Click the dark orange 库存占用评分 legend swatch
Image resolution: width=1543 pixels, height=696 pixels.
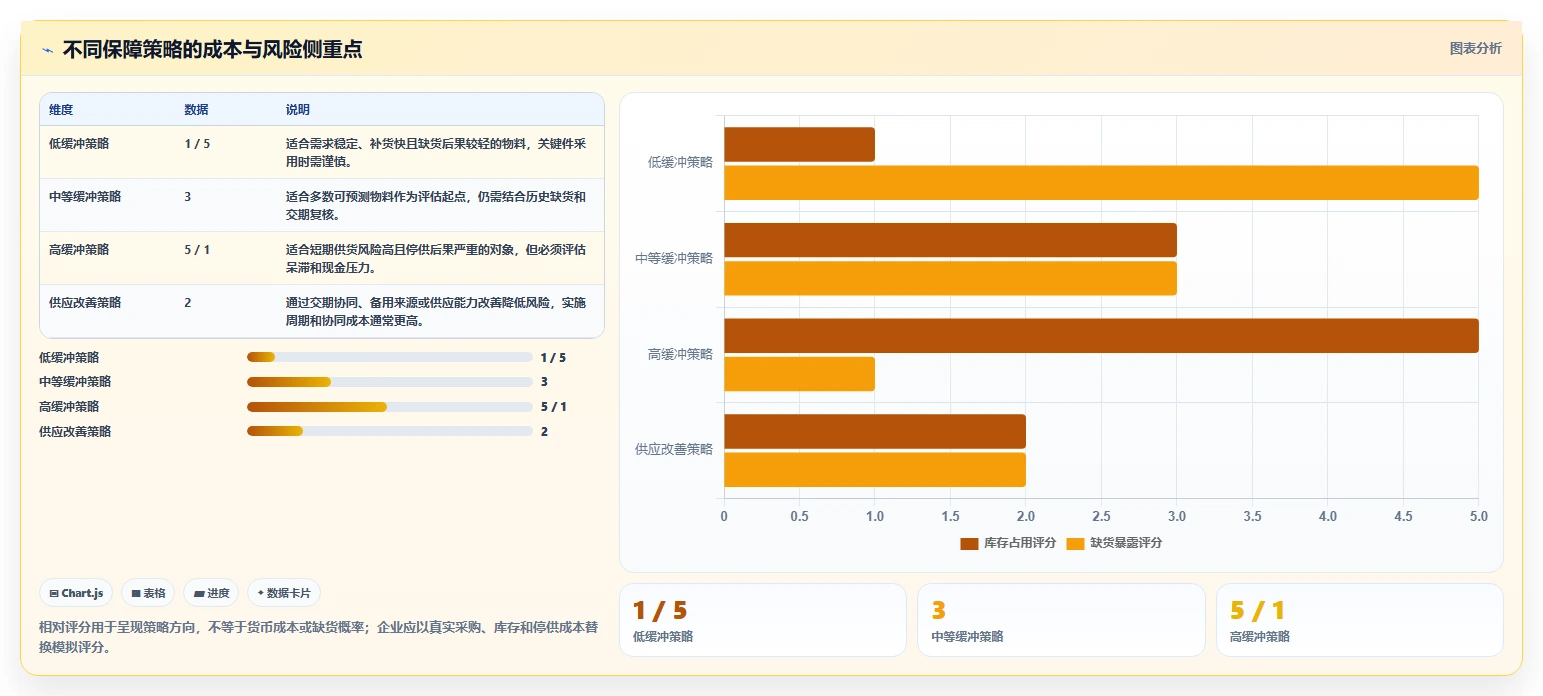point(969,544)
